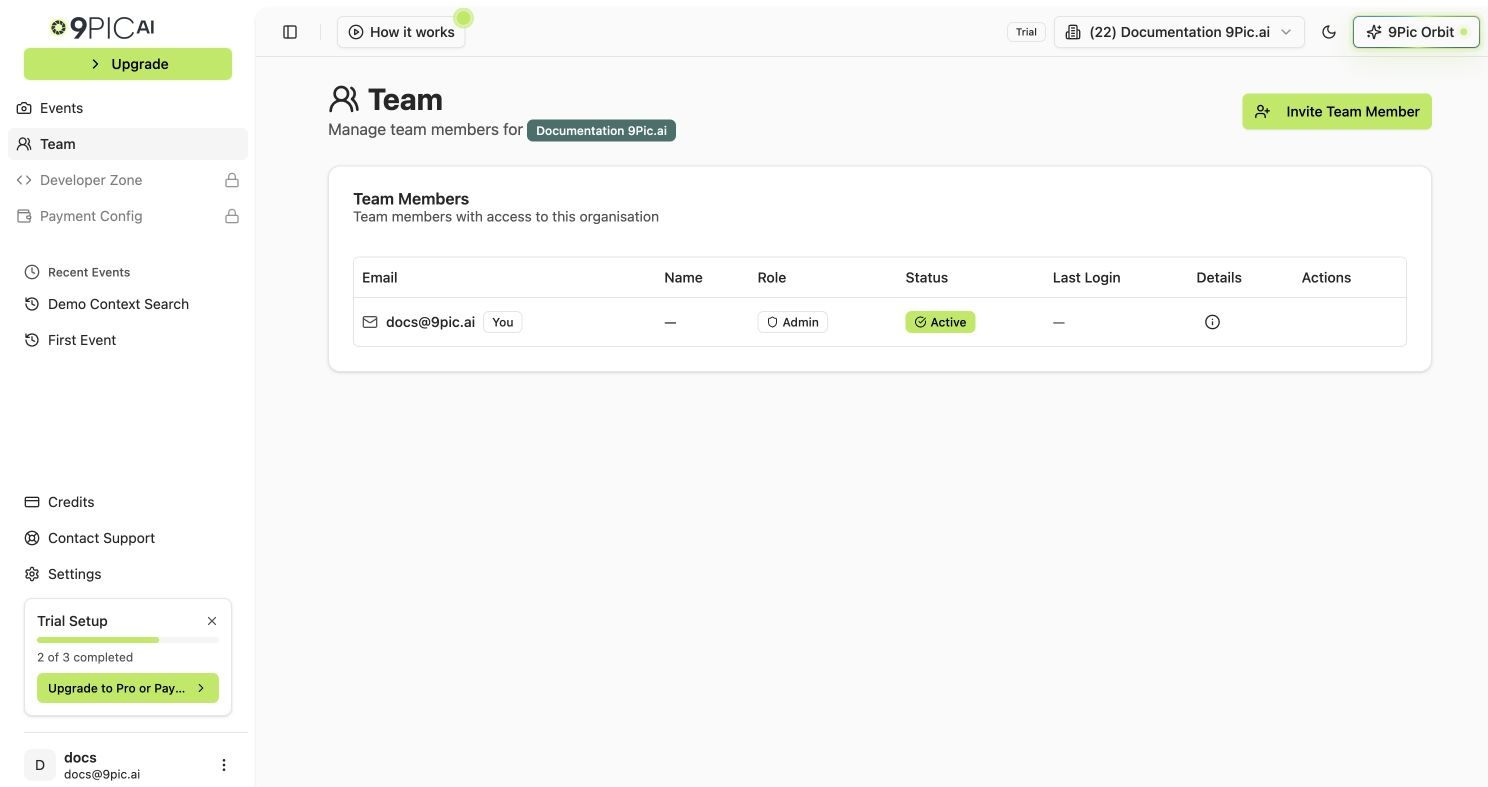The height and width of the screenshot is (787, 1488).
Task: Click Upgrade to Pro or Pay button
Action: 128,688
